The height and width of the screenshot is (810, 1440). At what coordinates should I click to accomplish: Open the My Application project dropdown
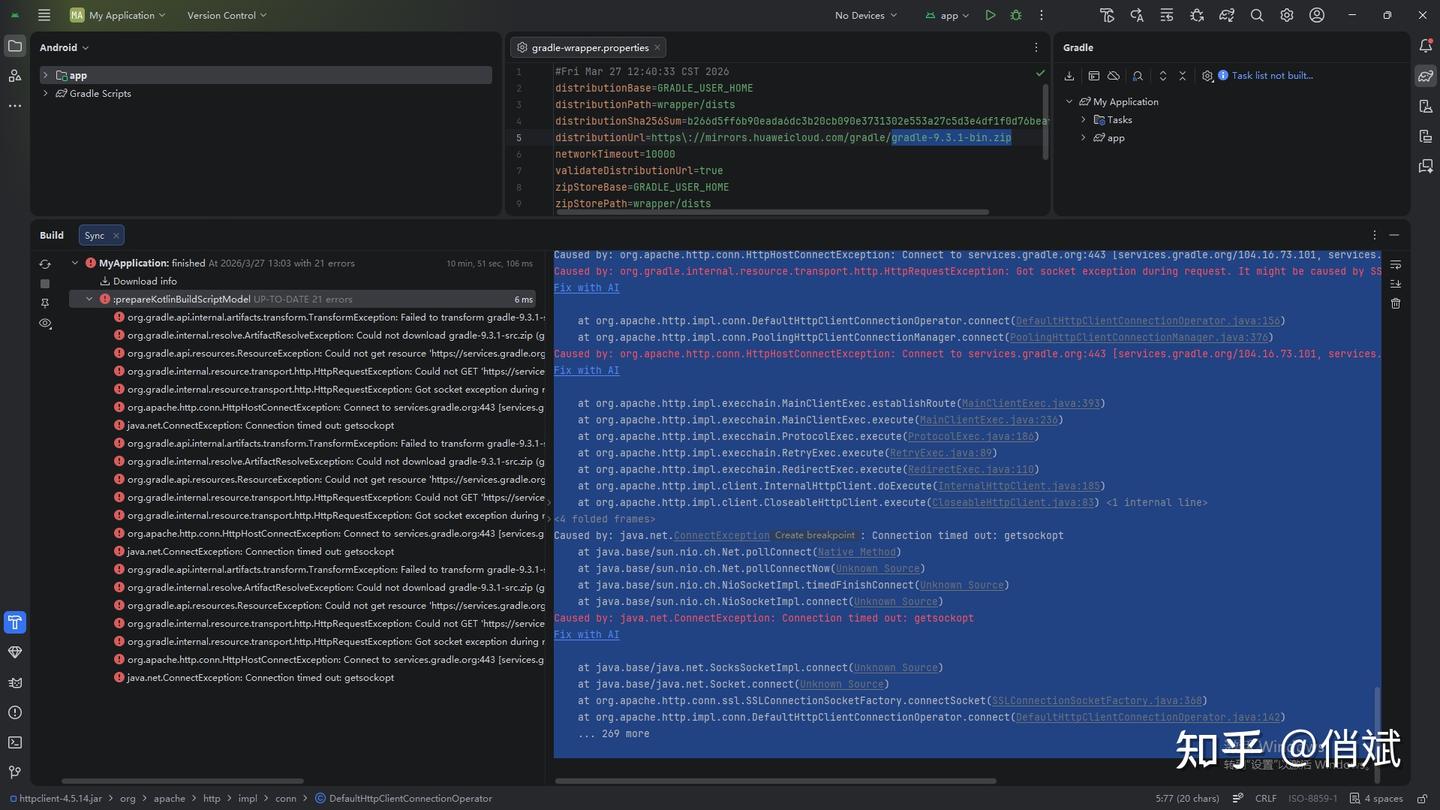[x=118, y=15]
